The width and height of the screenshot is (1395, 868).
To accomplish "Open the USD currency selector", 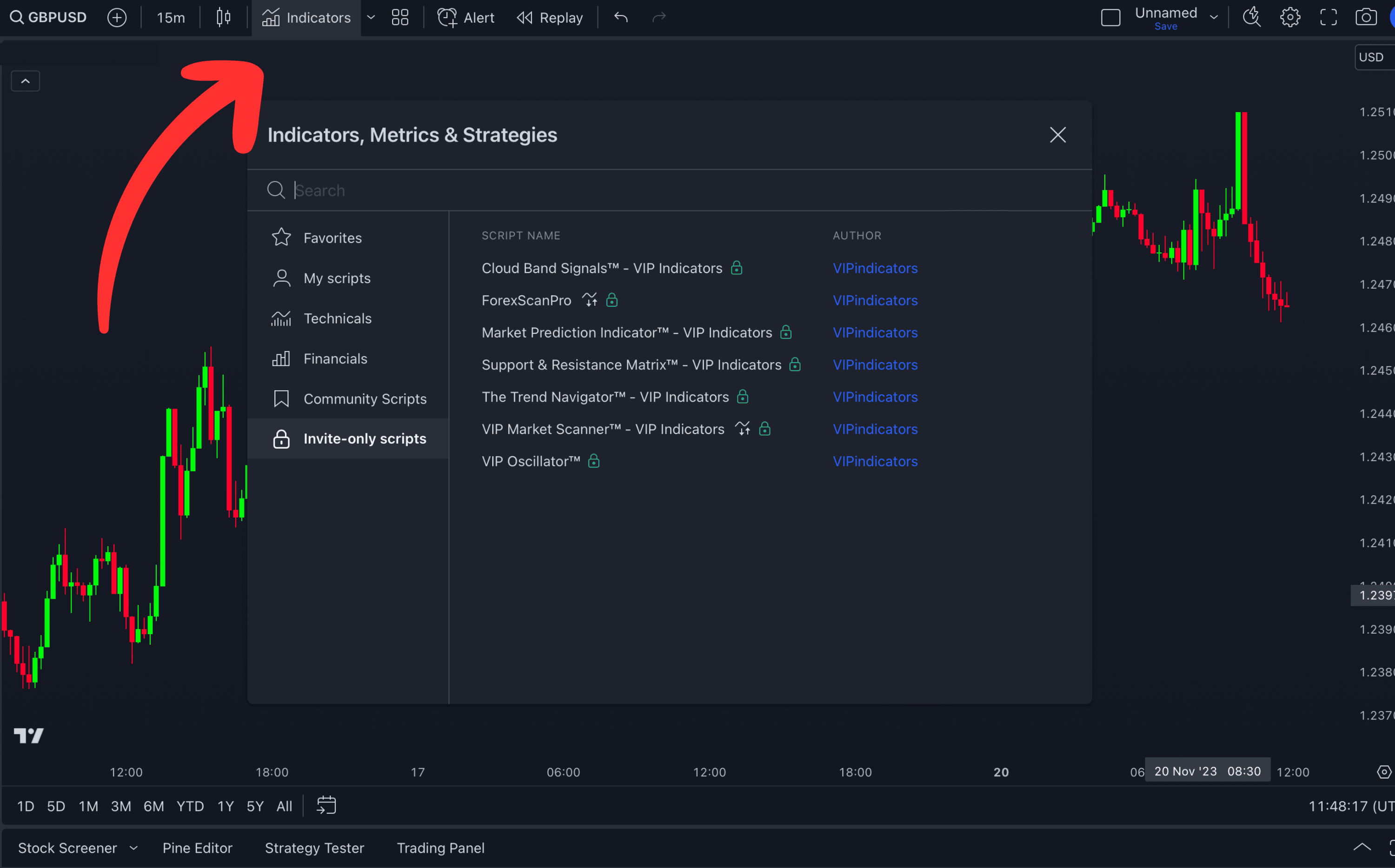I will click(x=1375, y=57).
